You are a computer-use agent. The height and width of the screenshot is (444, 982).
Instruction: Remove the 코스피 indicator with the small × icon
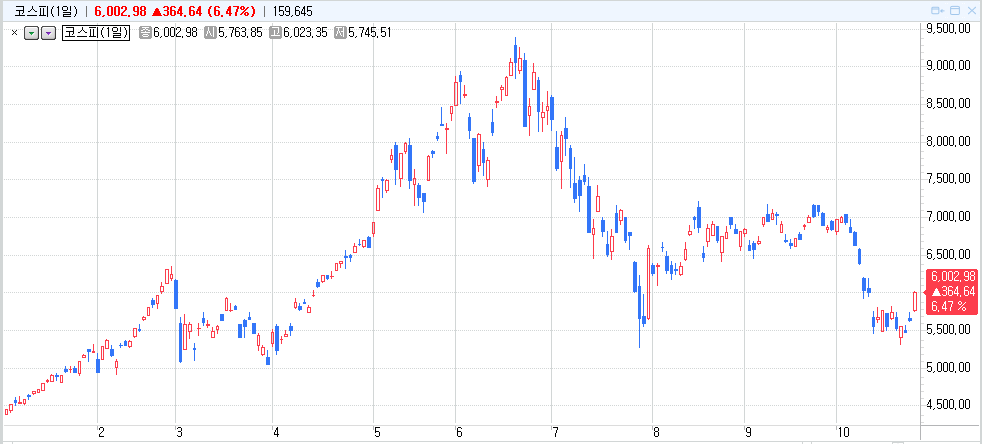pos(14,33)
